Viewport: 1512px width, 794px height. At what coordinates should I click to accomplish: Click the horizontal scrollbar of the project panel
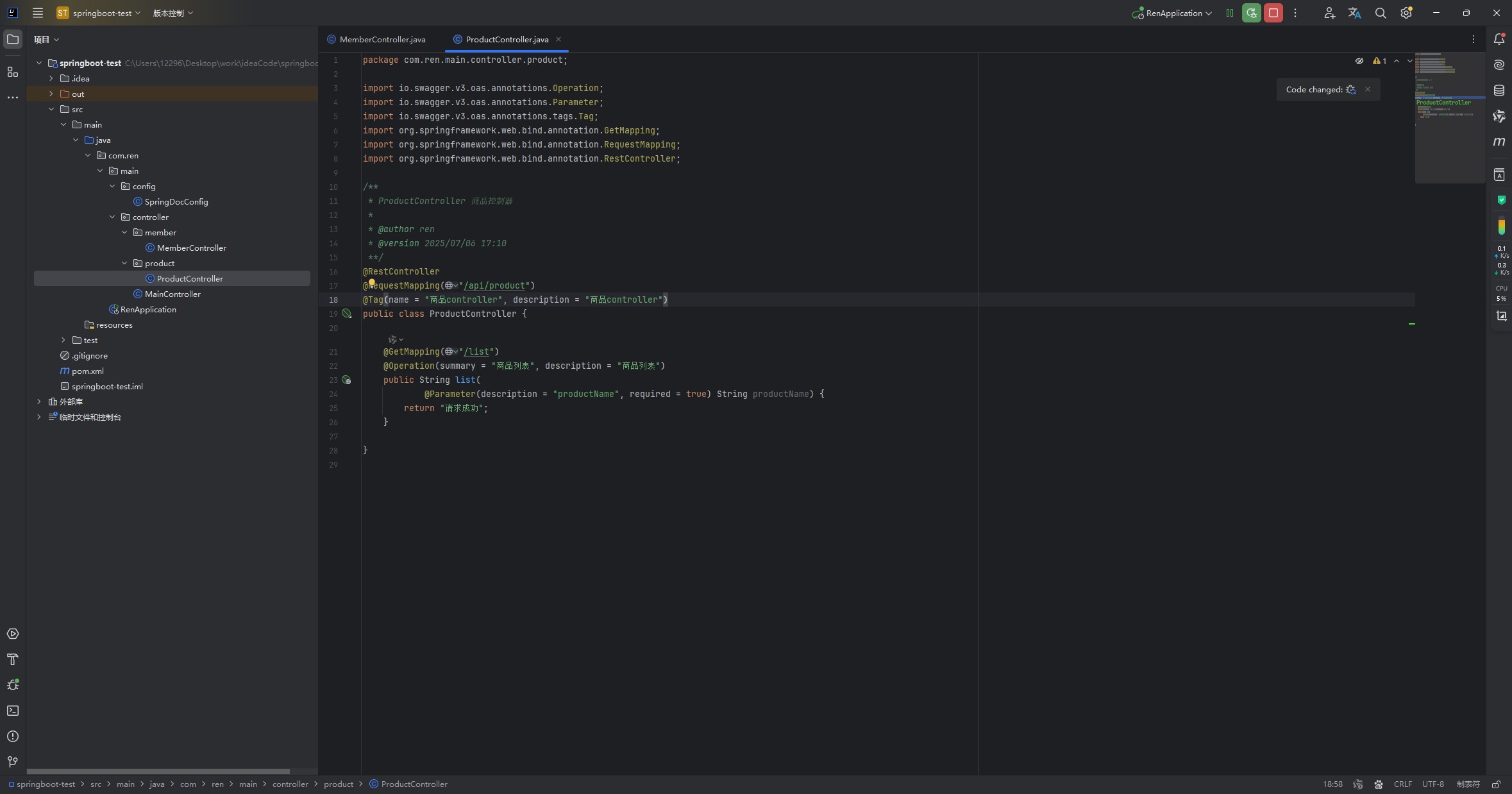[x=158, y=771]
